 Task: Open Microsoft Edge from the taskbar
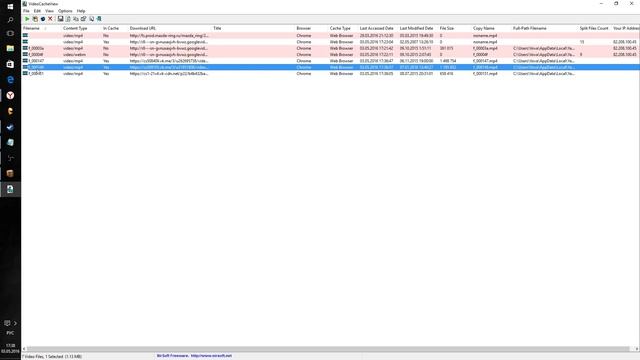pos(10,80)
